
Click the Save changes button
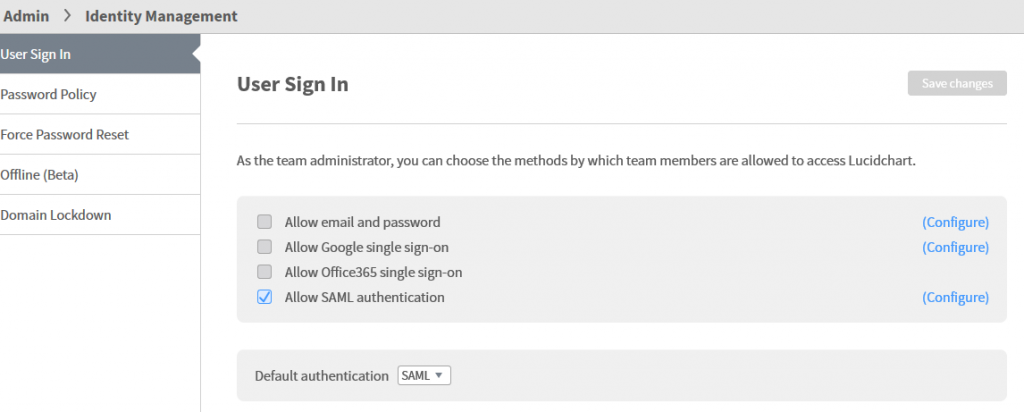(957, 84)
